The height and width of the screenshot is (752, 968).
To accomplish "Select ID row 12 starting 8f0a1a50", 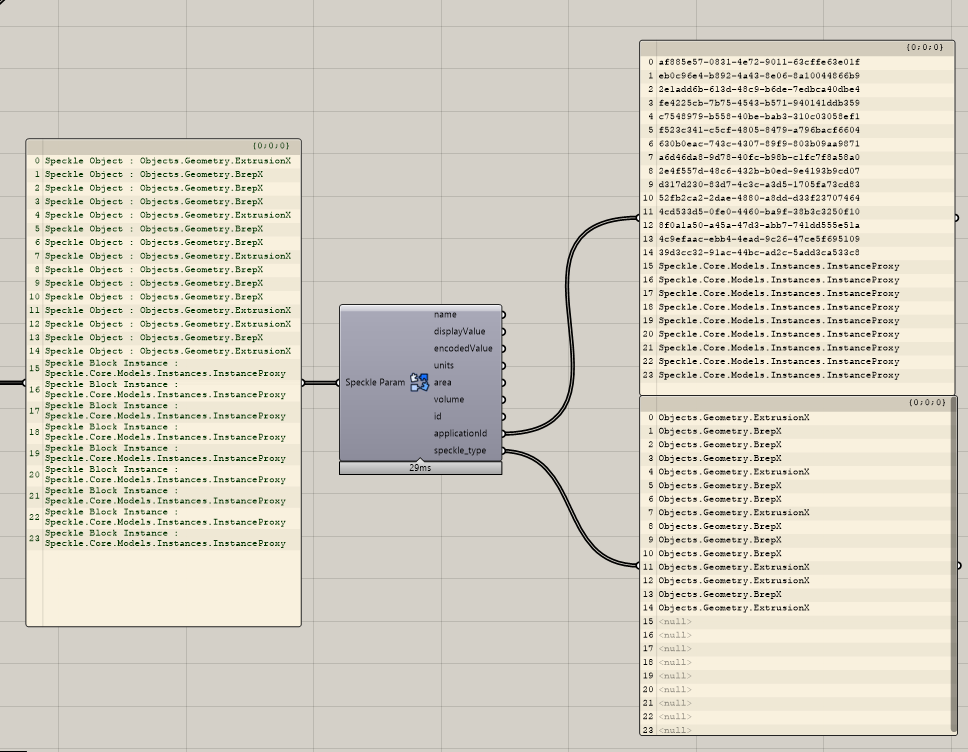I will [759, 225].
